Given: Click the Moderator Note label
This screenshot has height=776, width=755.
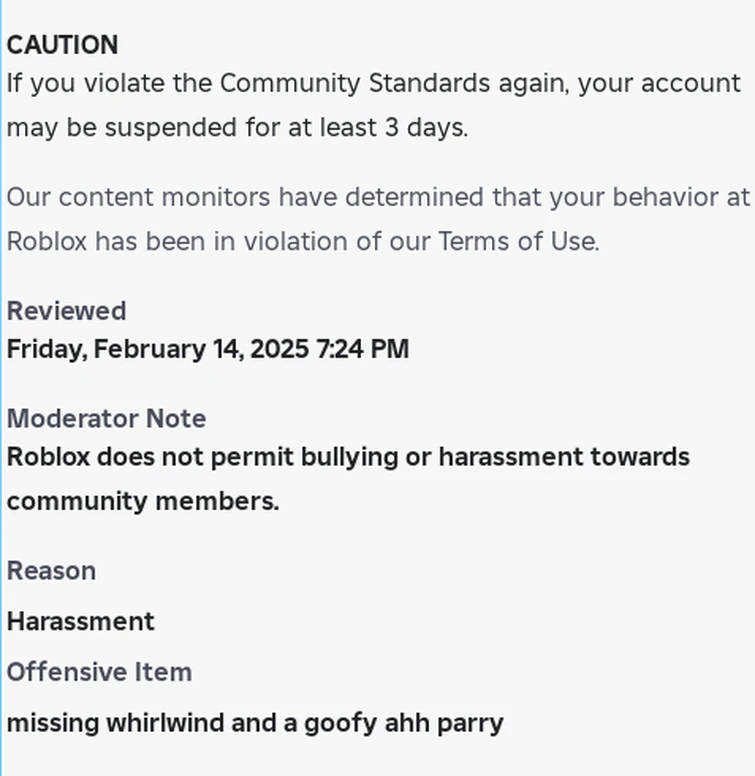Looking at the screenshot, I should pos(106,418).
